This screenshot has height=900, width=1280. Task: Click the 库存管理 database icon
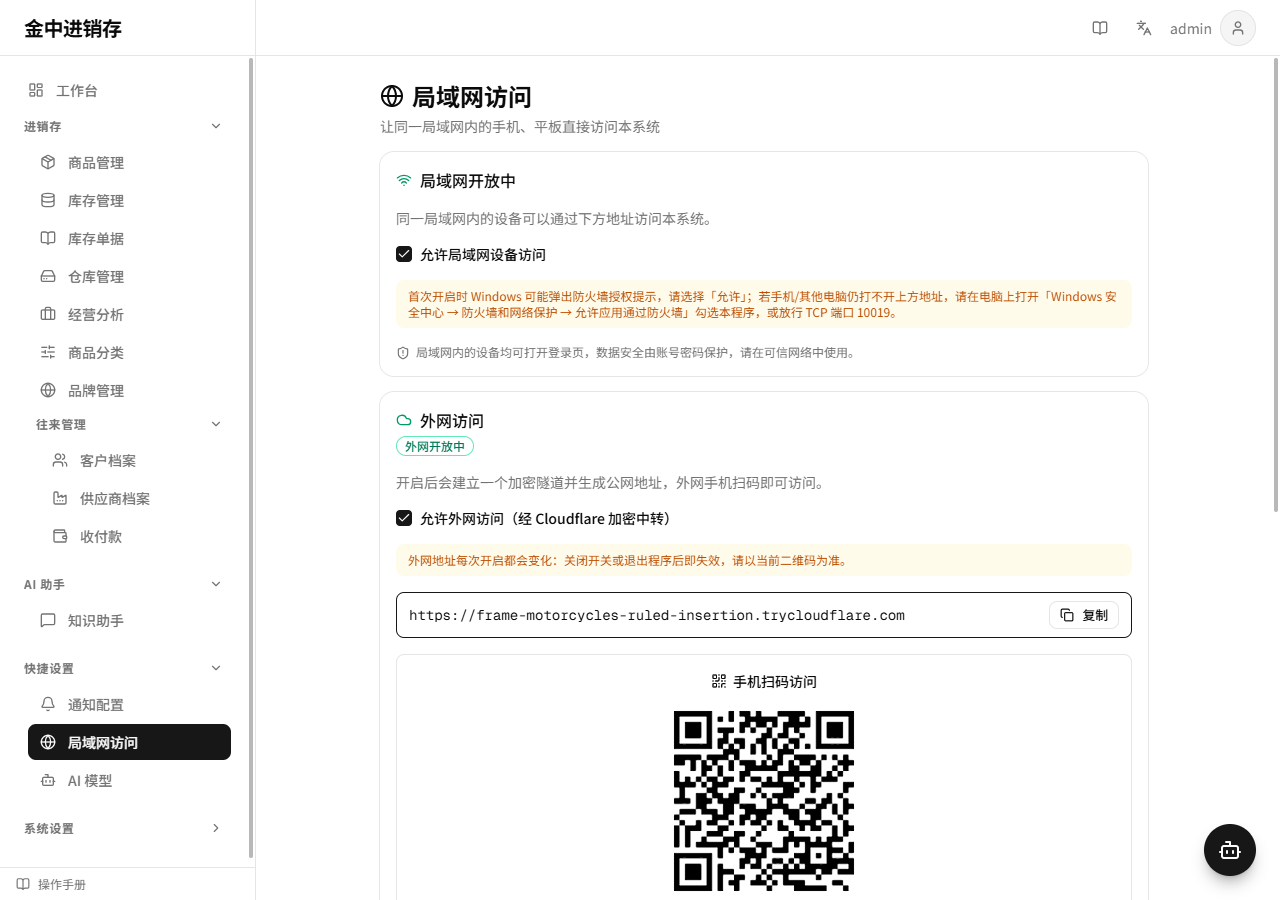(x=48, y=200)
